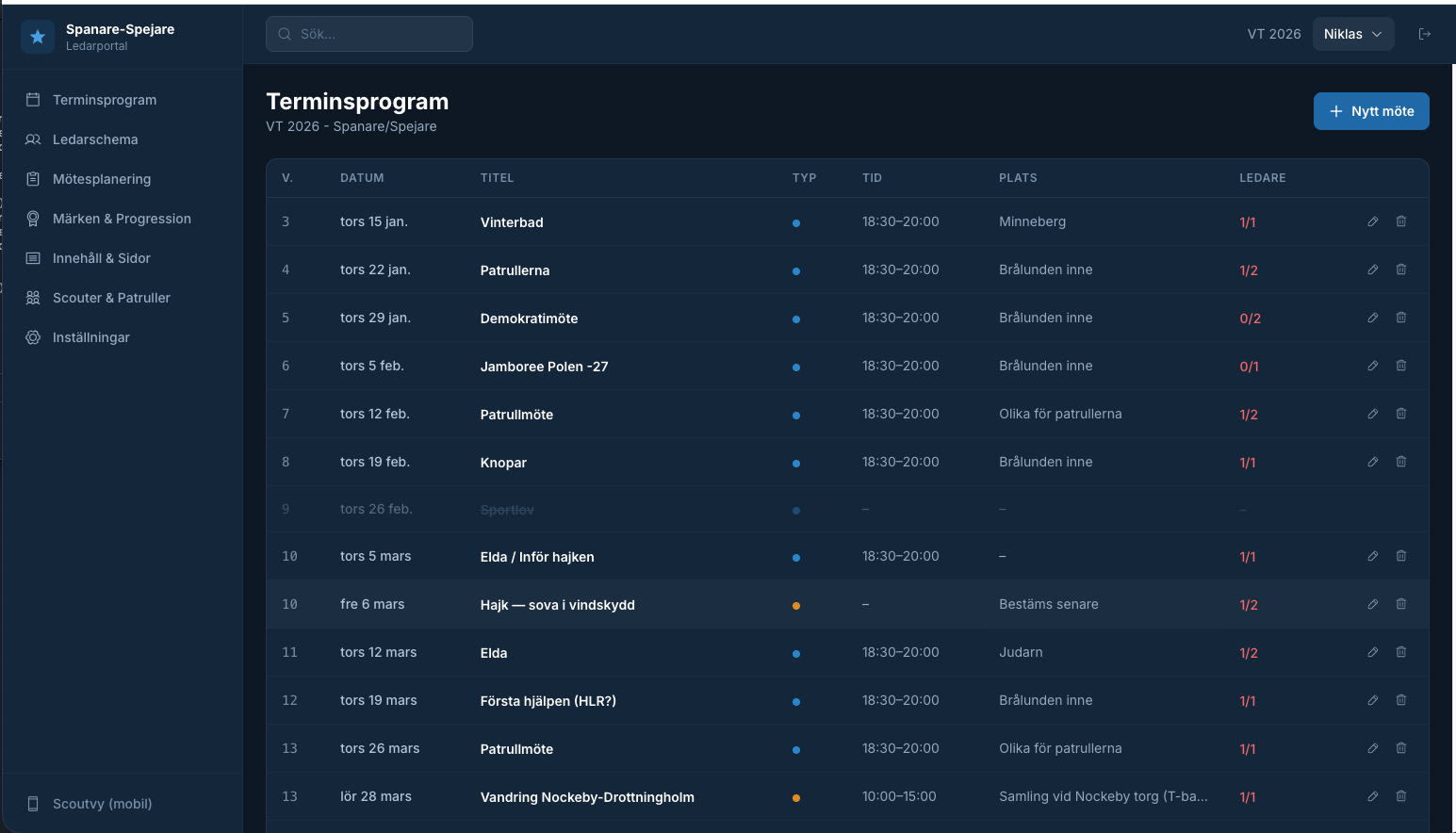
Task: Open the Scouter & Patruller section
Action: [111, 298]
